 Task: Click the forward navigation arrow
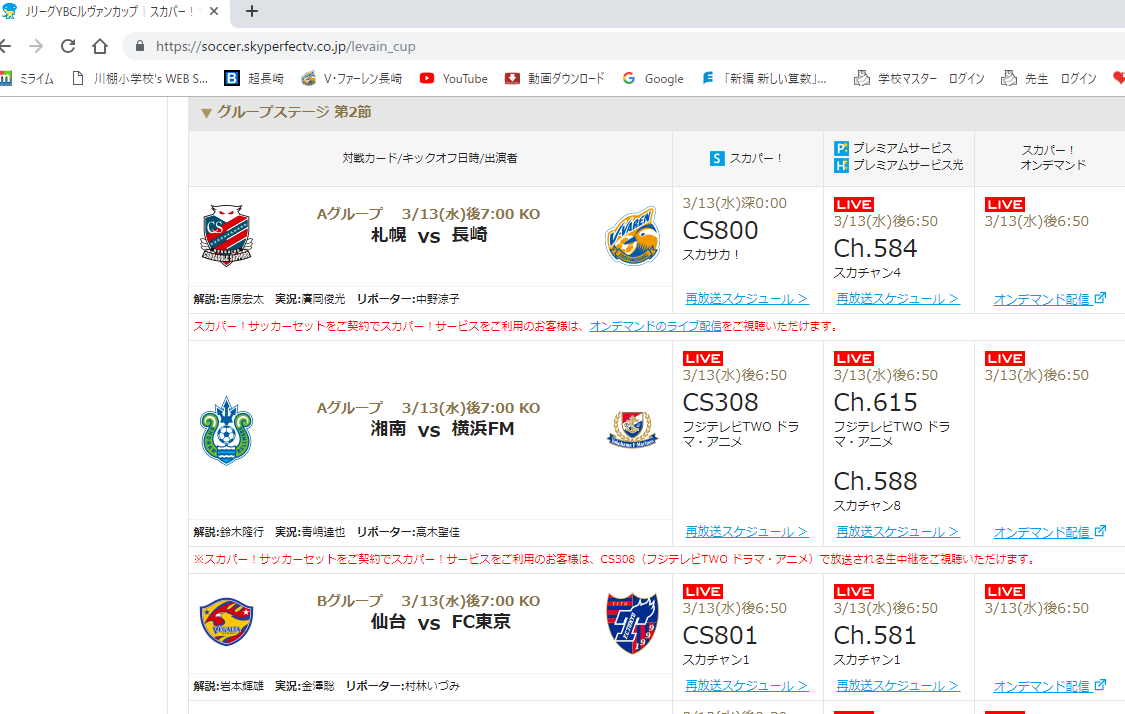pyautogui.click(x=36, y=46)
